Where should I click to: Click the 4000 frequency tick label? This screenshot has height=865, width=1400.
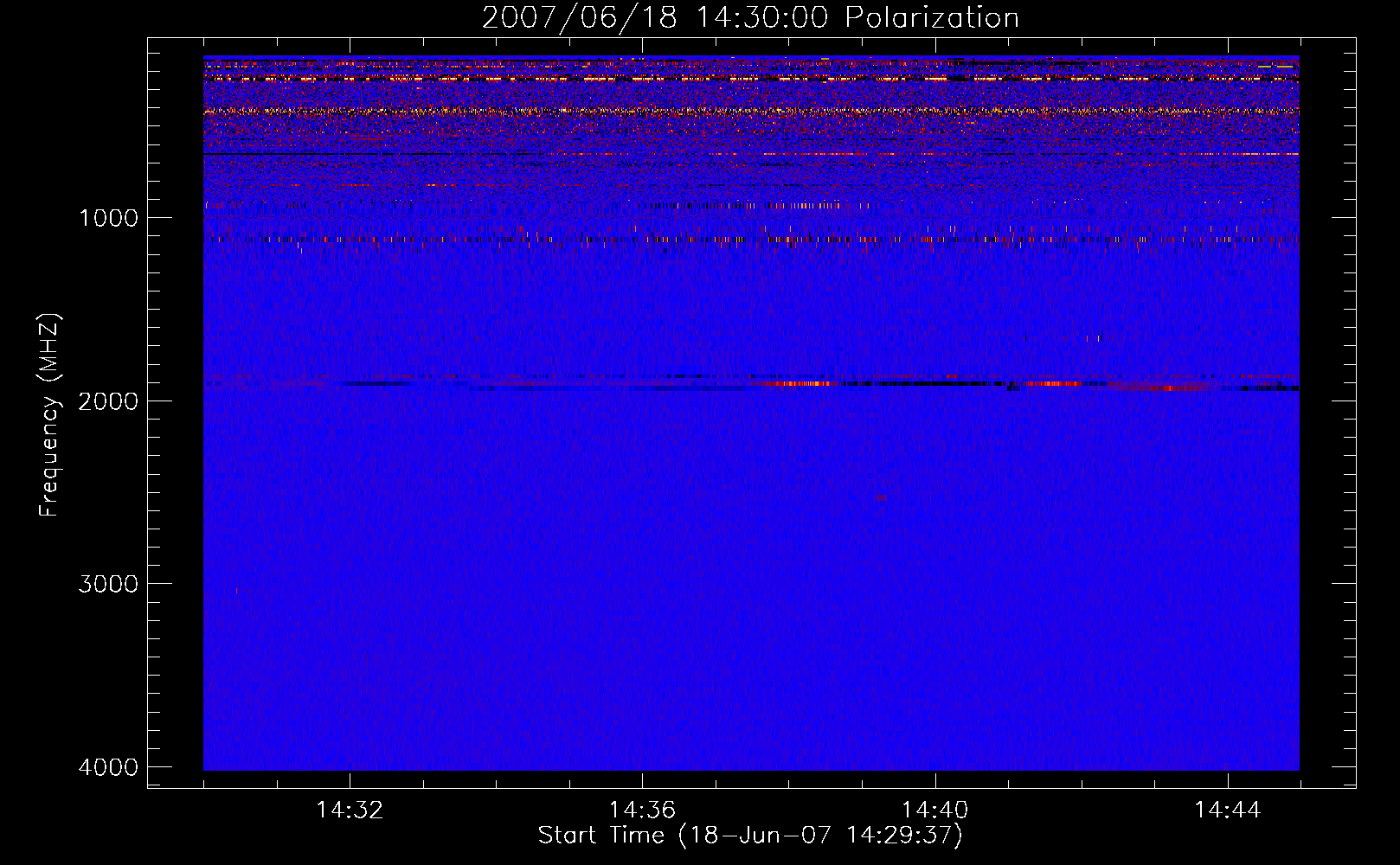[108, 766]
